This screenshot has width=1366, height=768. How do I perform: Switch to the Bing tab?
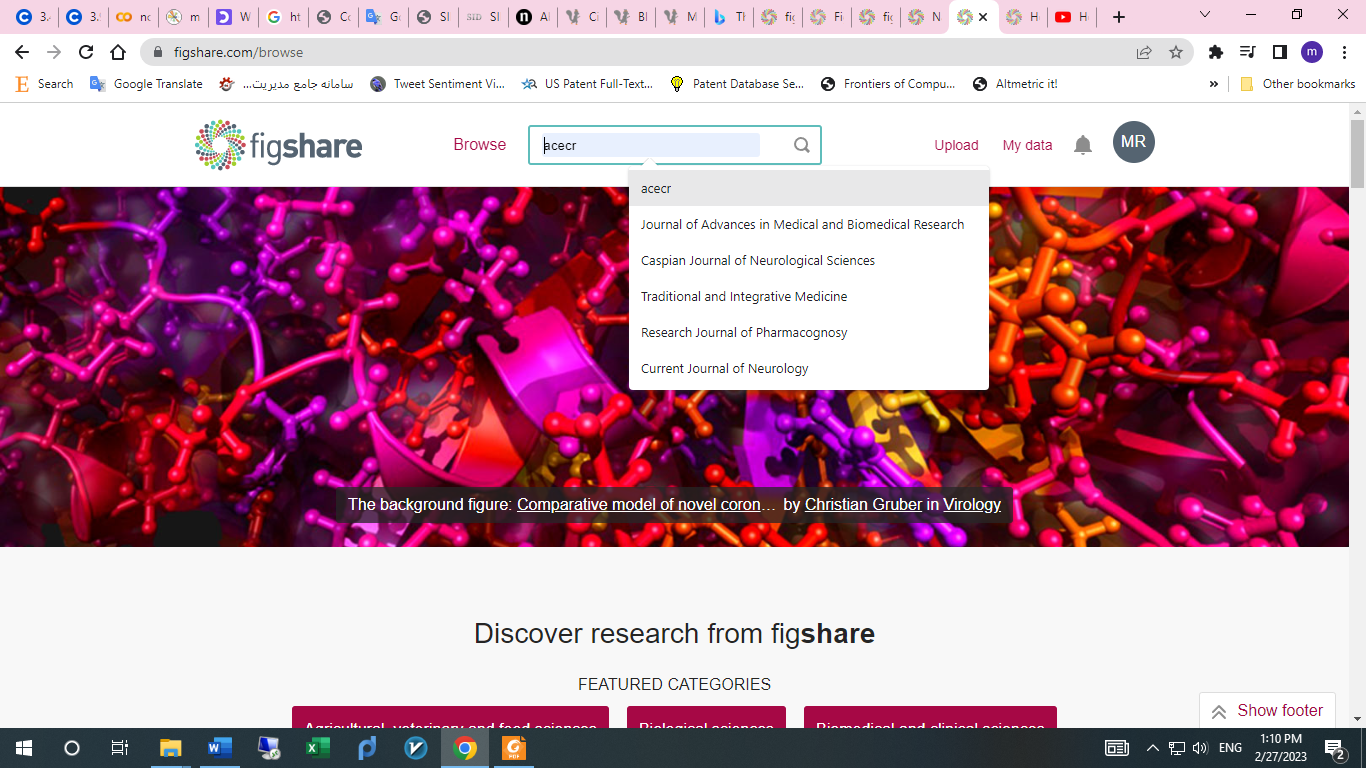point(728,17)
